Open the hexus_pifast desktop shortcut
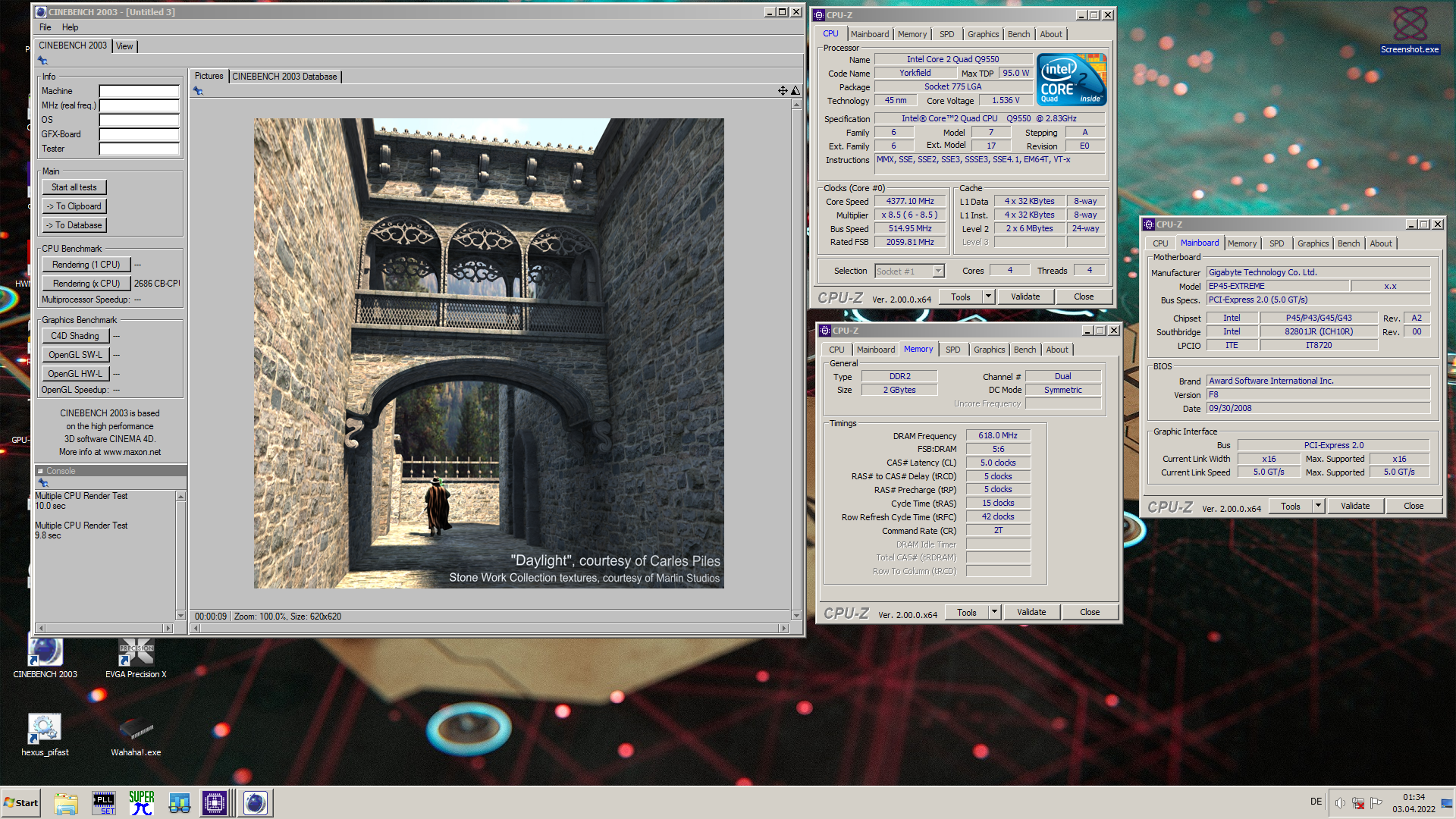This screenshot has height=819, width=1456. pos(45,736)
